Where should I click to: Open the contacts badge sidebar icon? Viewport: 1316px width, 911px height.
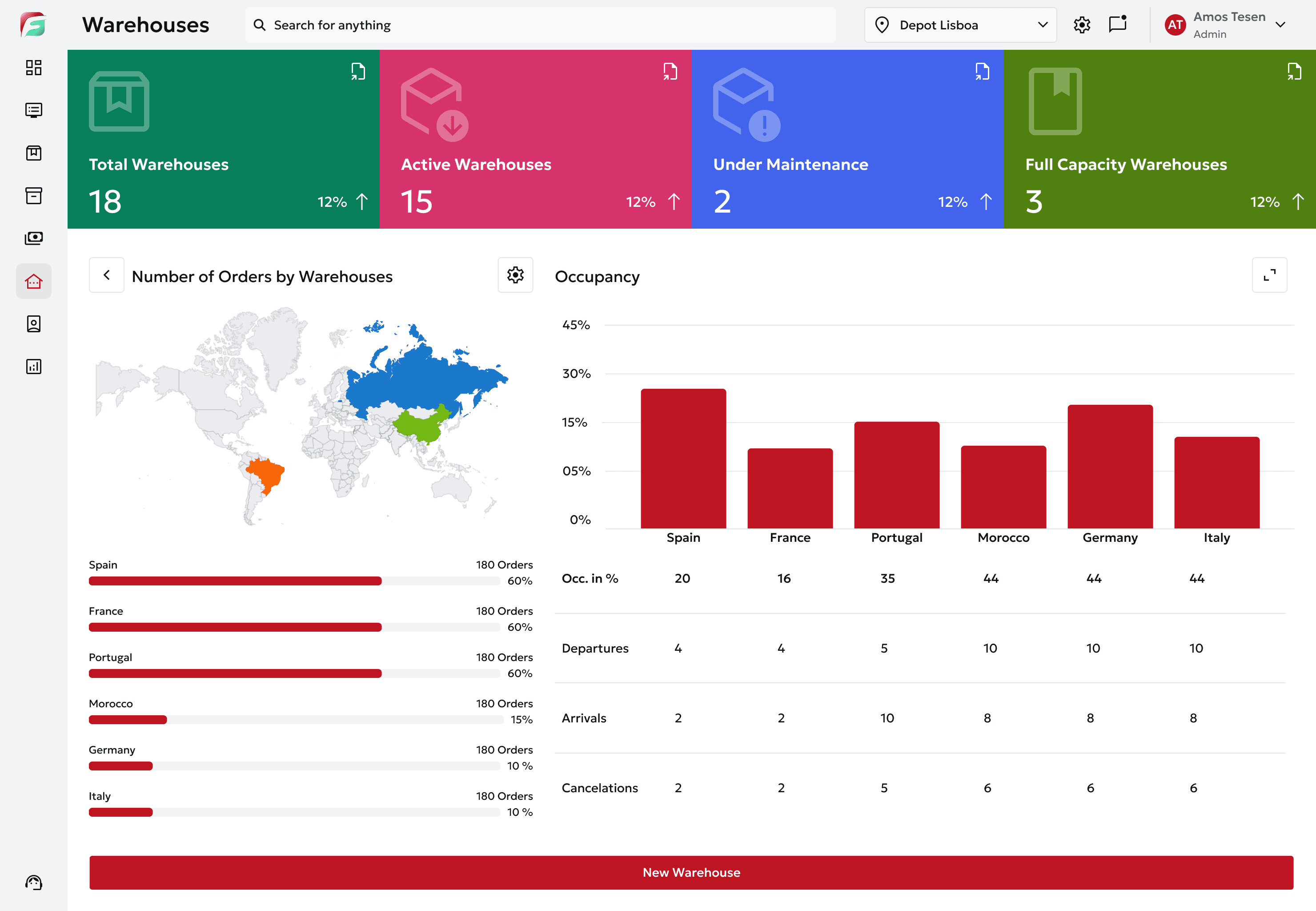click(x=34, y=324)
